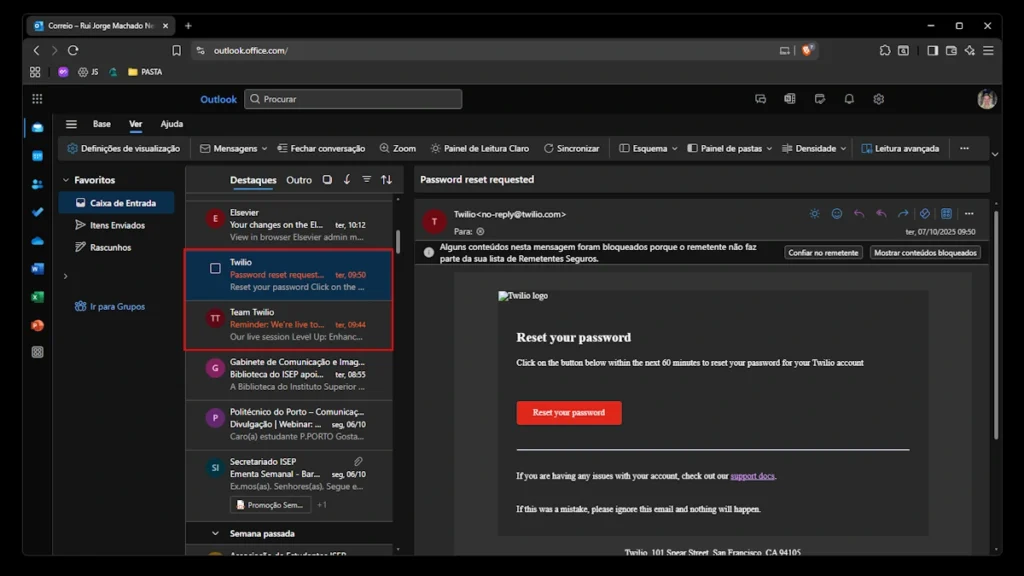Select the Outro inbox tab
Viewport: 1024px width, 576px height.
[299, 180]
